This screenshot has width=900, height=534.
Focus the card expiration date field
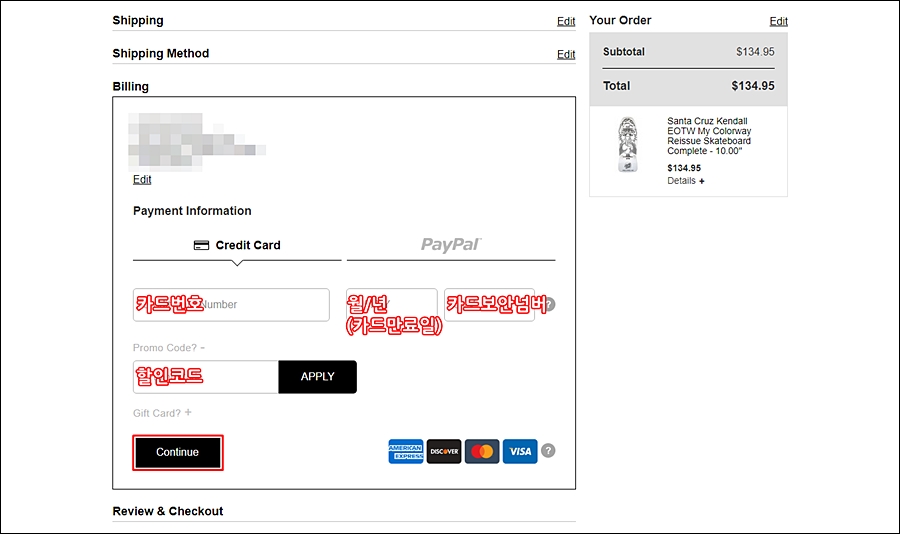(x=392, y=305)
